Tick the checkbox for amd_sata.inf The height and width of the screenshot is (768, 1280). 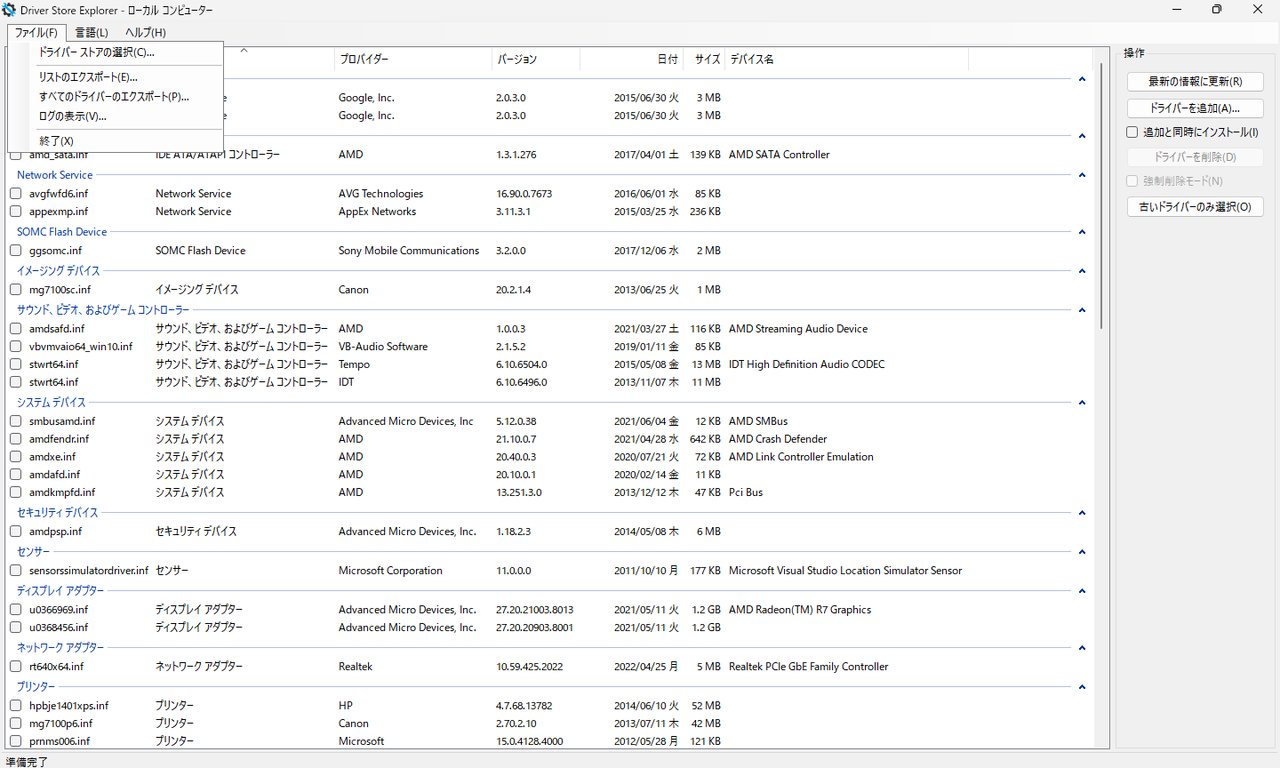point(16,155)
